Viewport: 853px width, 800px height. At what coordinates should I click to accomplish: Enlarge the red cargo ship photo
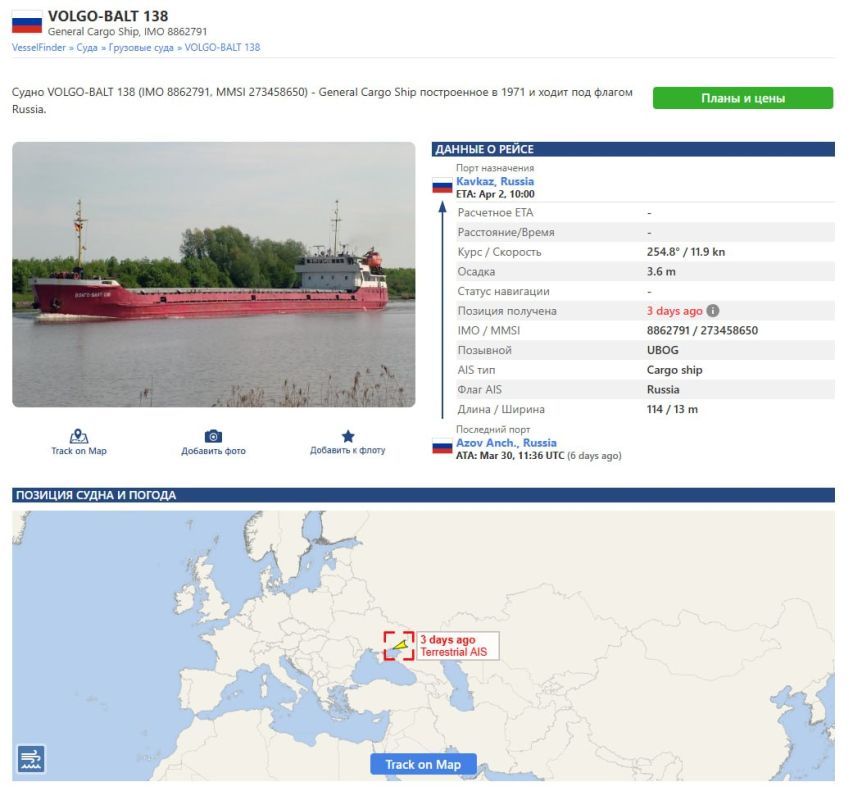213,274
